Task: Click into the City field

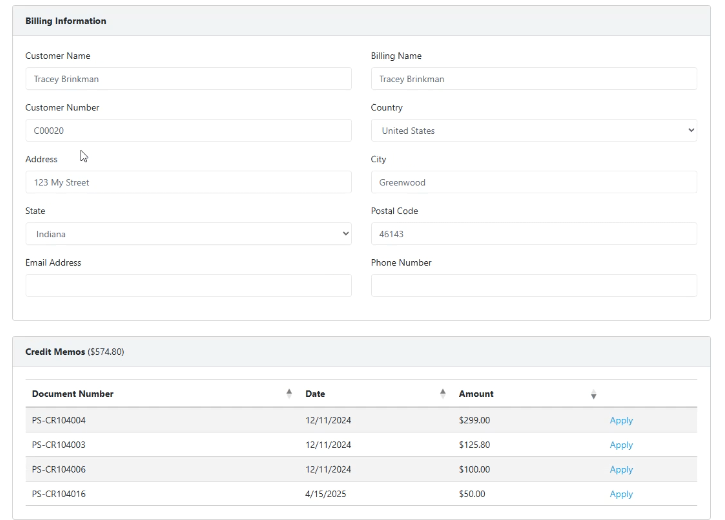Action: pos(533,183)
